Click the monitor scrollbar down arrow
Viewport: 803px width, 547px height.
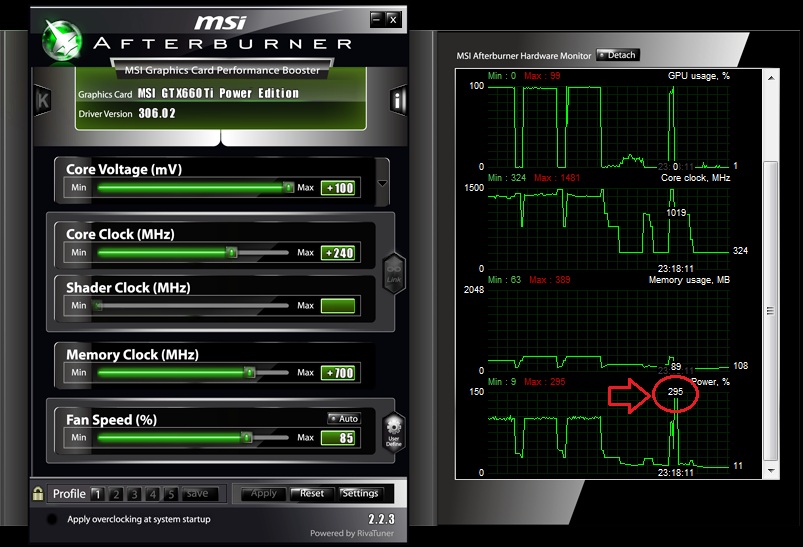pos(771,470)
